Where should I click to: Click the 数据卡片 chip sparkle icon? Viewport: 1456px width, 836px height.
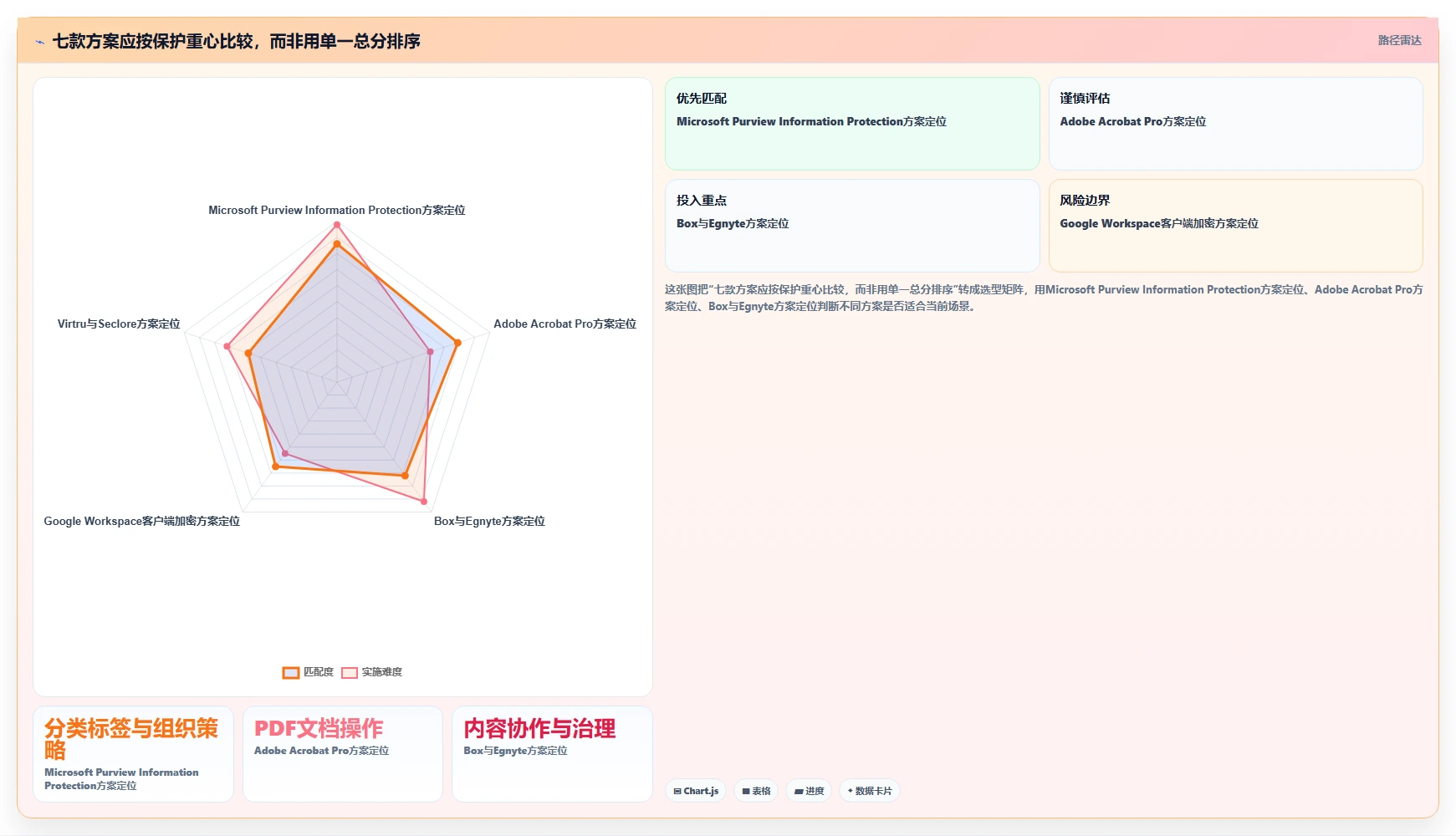[851, 791]
